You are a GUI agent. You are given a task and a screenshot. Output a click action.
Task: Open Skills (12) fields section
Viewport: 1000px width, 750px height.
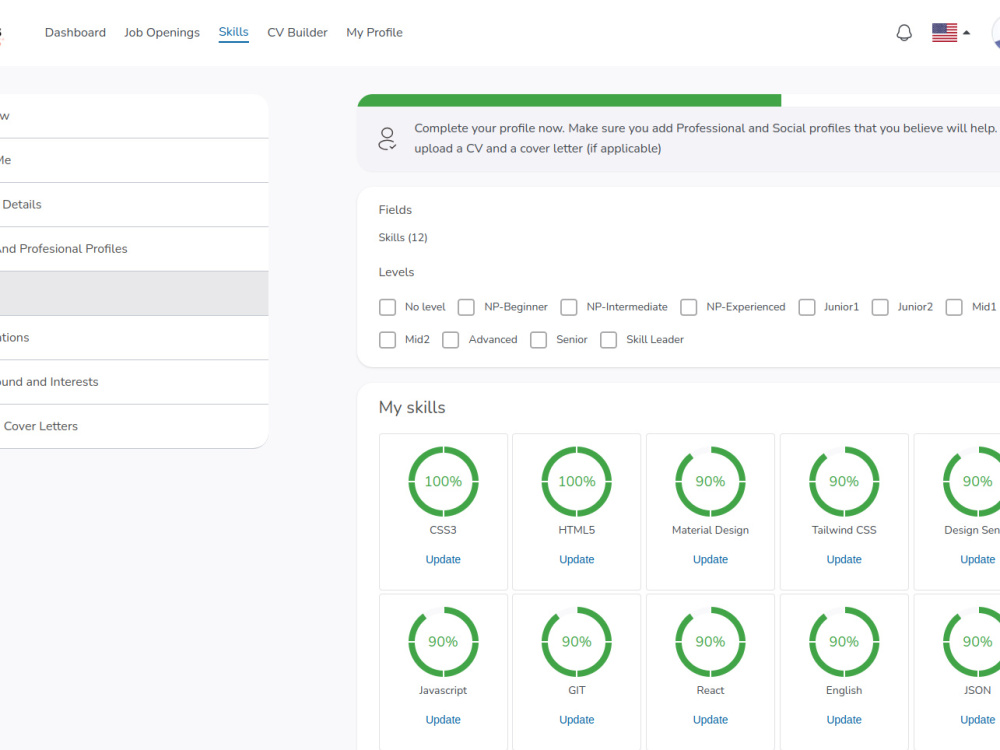(403, 237)
